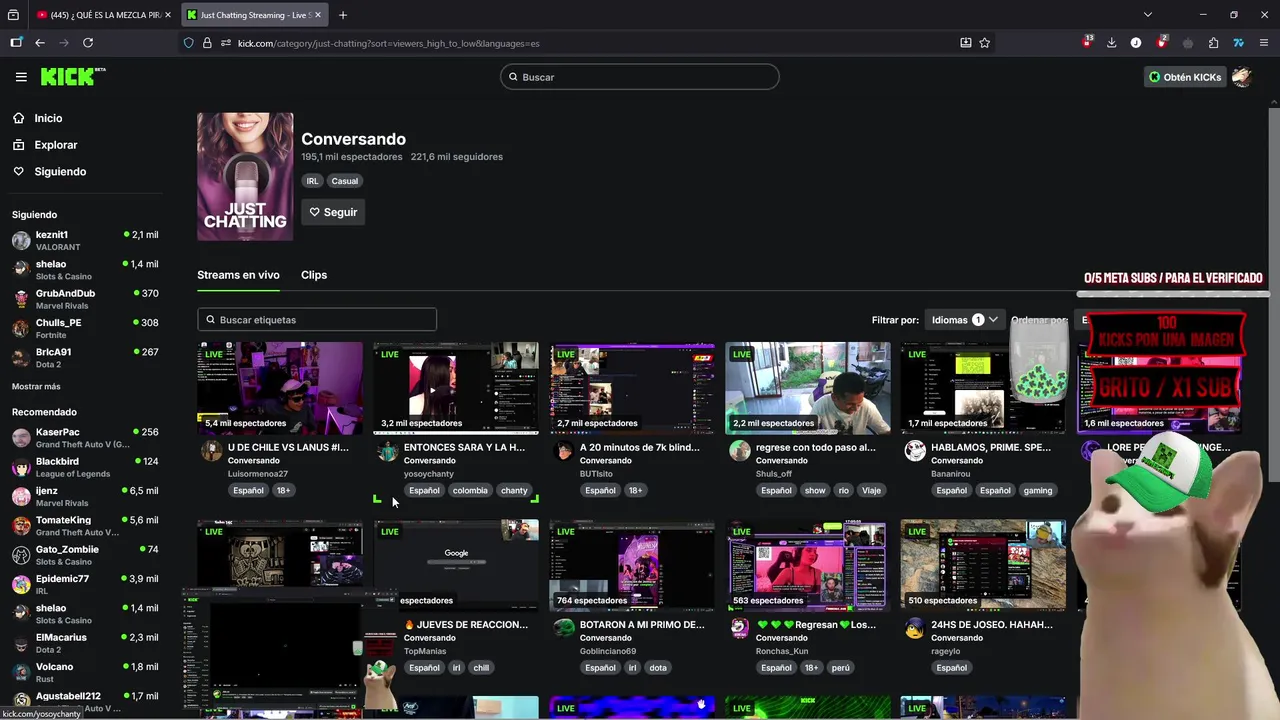Click Goblinciano69 streamer avatar
Image resolution: width=1280 pixels, height=720 pixels.
tap(564, 628)
